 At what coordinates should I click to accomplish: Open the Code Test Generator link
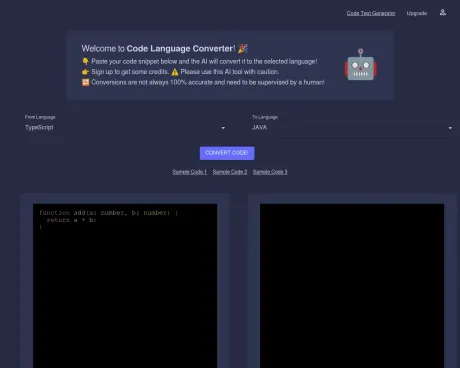click(371, 13)
